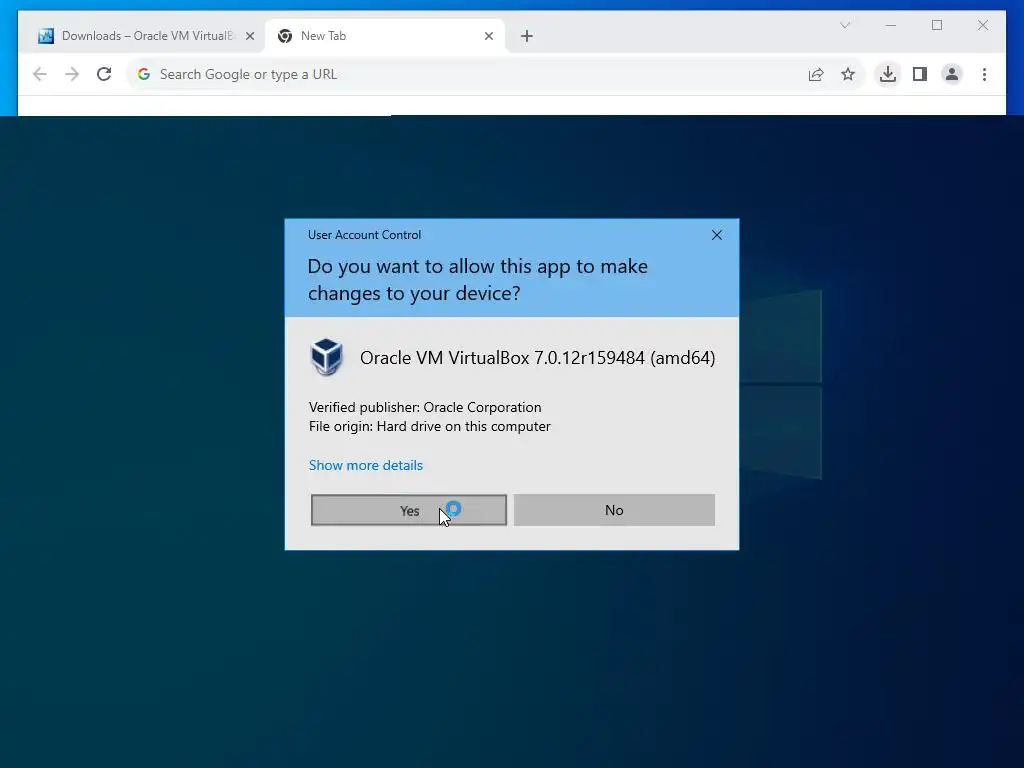
Task: Close the Downloads – Oracle VM VirtualBox tab
Action: [249, 36]
